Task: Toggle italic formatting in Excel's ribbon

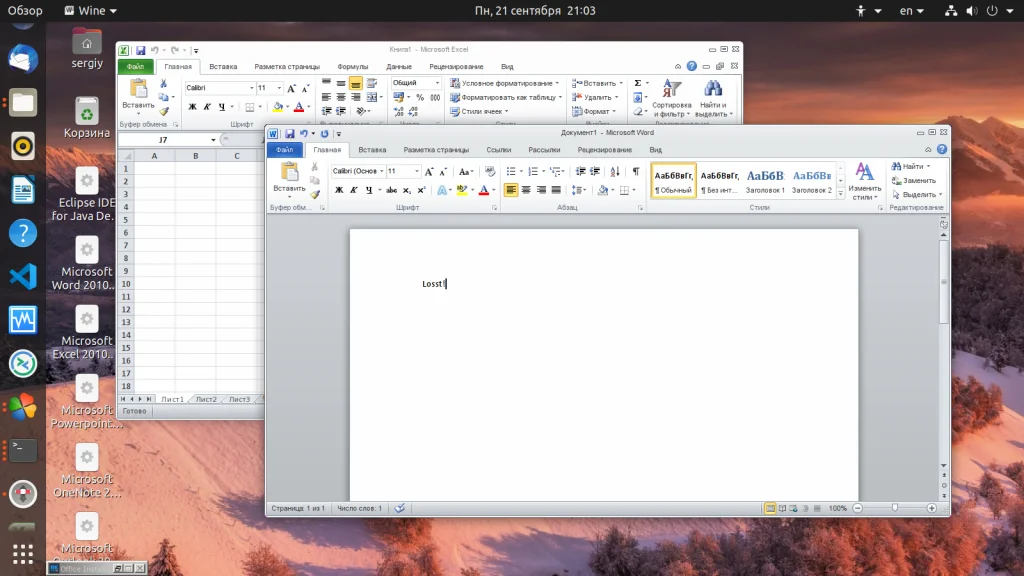Action: [207, 107]
